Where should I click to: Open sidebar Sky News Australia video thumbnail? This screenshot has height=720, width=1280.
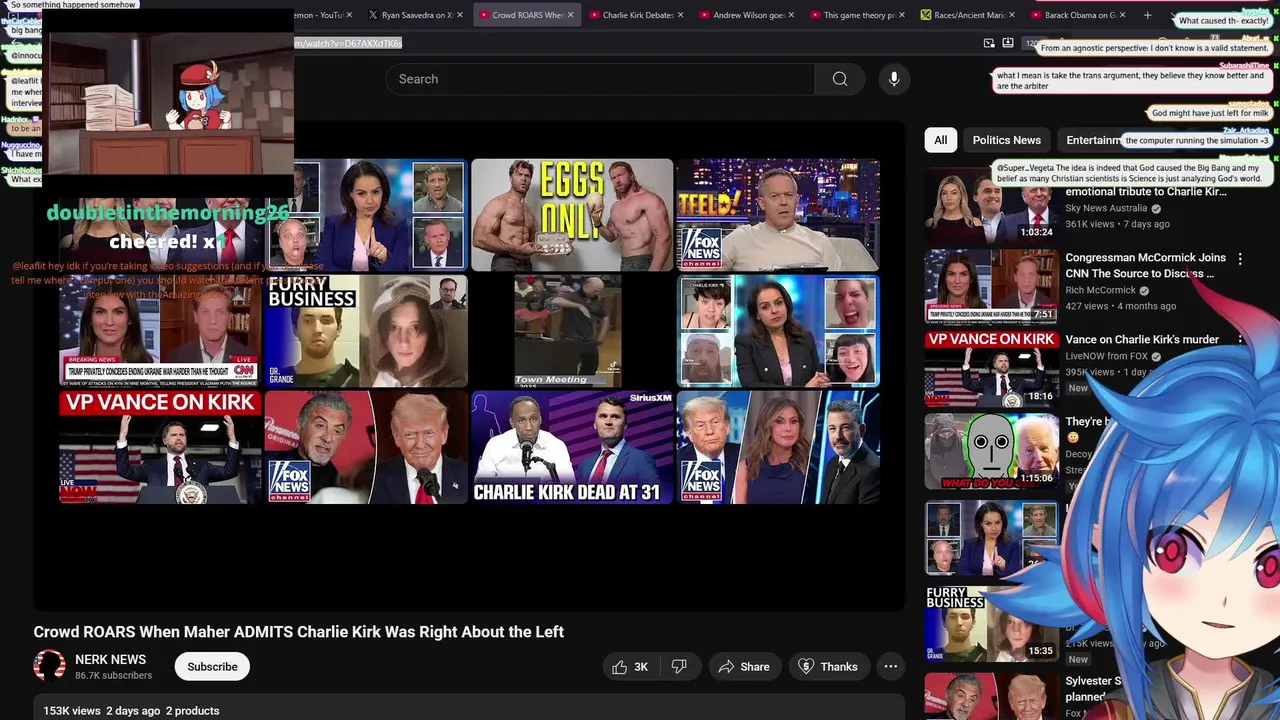click(x=991, y=204)
